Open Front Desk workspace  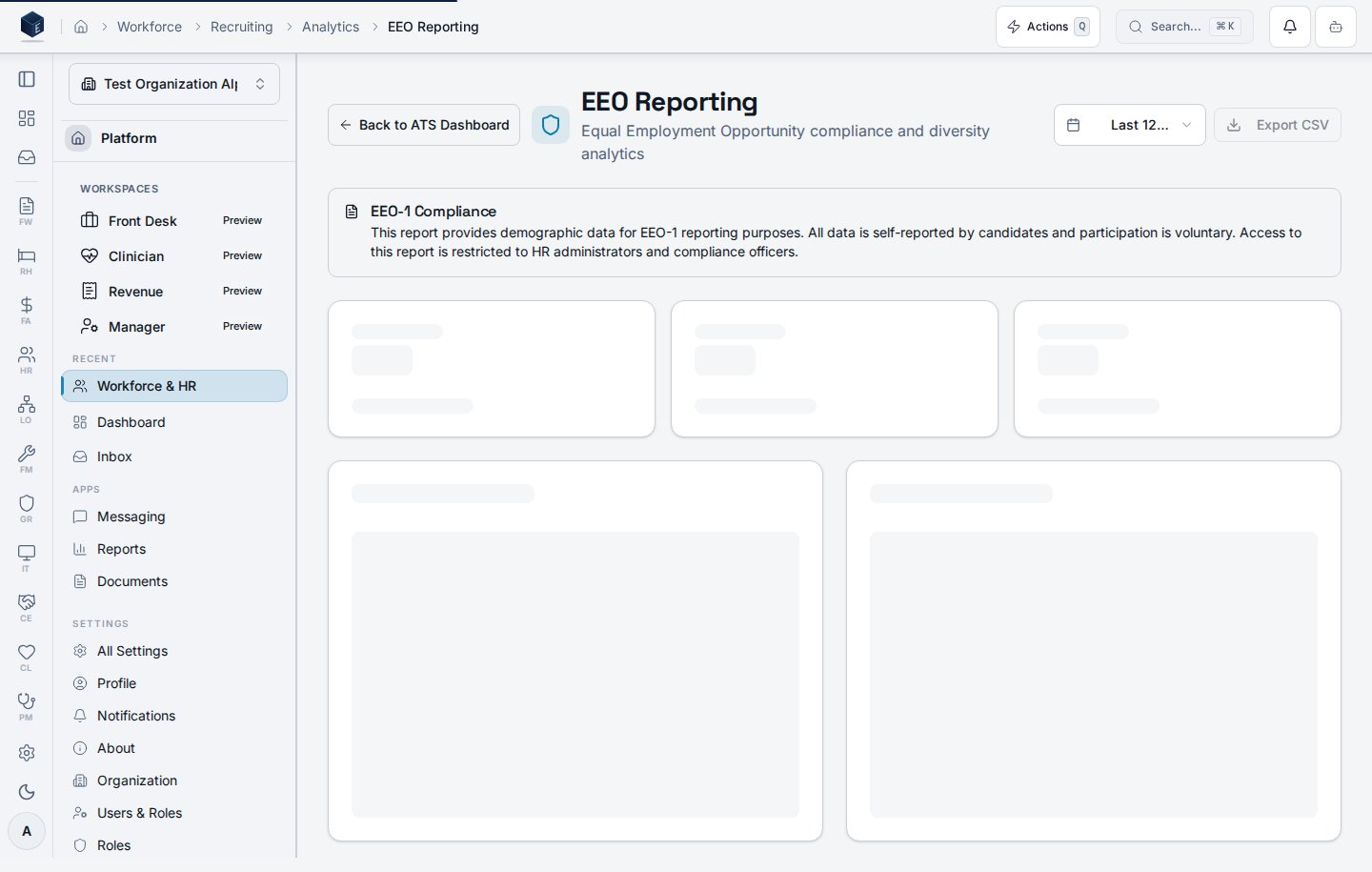174,221
